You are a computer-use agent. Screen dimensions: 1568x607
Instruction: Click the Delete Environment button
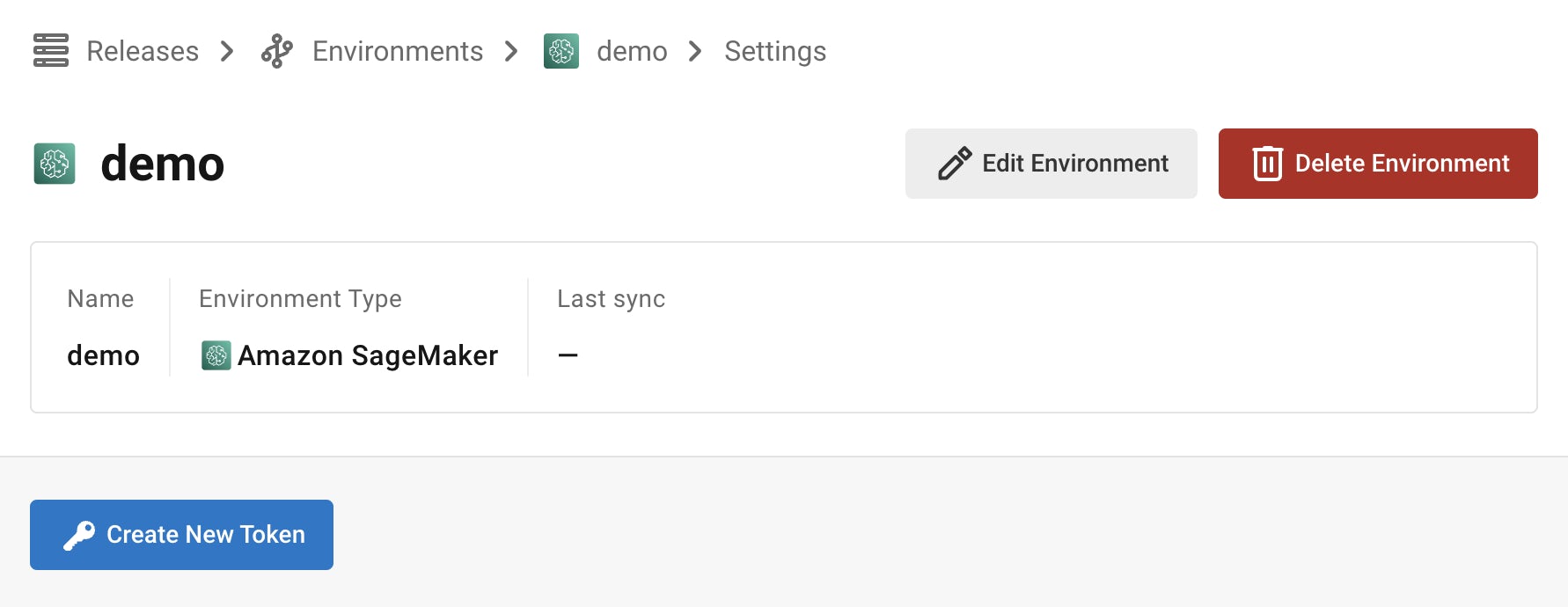pos(1377,163)
